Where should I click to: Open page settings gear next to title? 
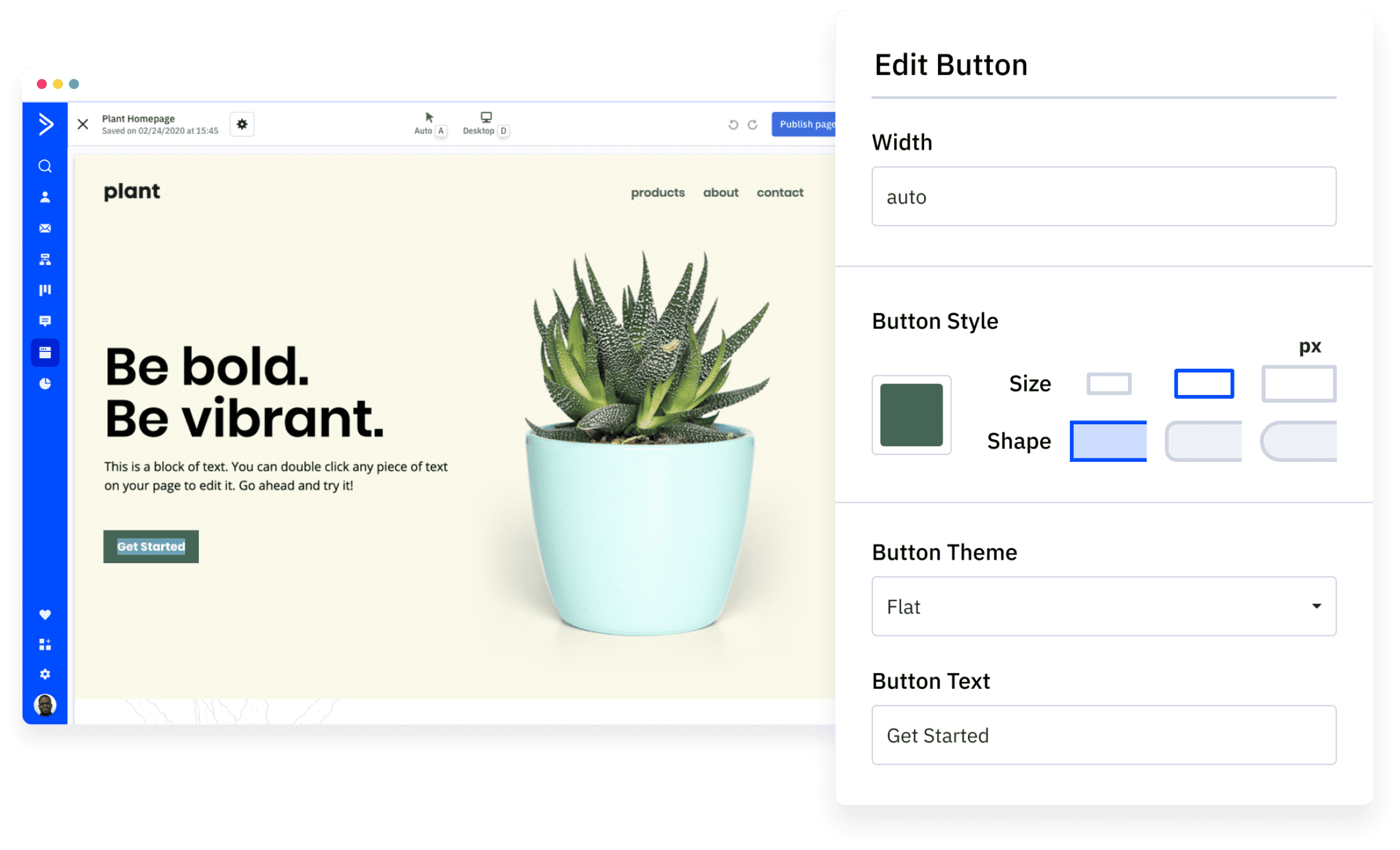click(x=242, y=124)
